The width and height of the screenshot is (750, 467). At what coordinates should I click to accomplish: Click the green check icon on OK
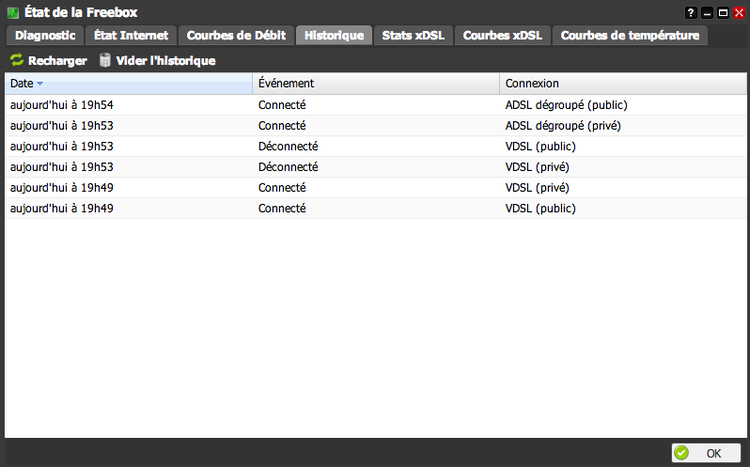point(682,453)
